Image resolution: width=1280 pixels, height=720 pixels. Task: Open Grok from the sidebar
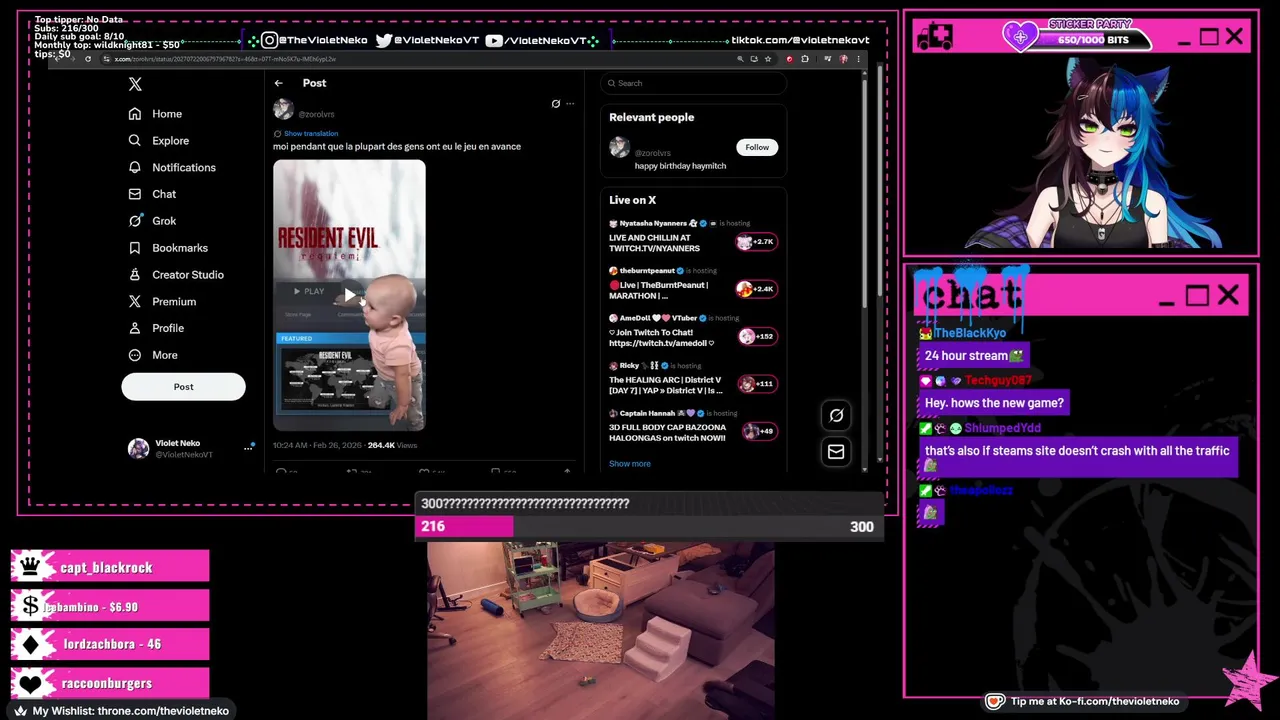click(x=152, y=221)
